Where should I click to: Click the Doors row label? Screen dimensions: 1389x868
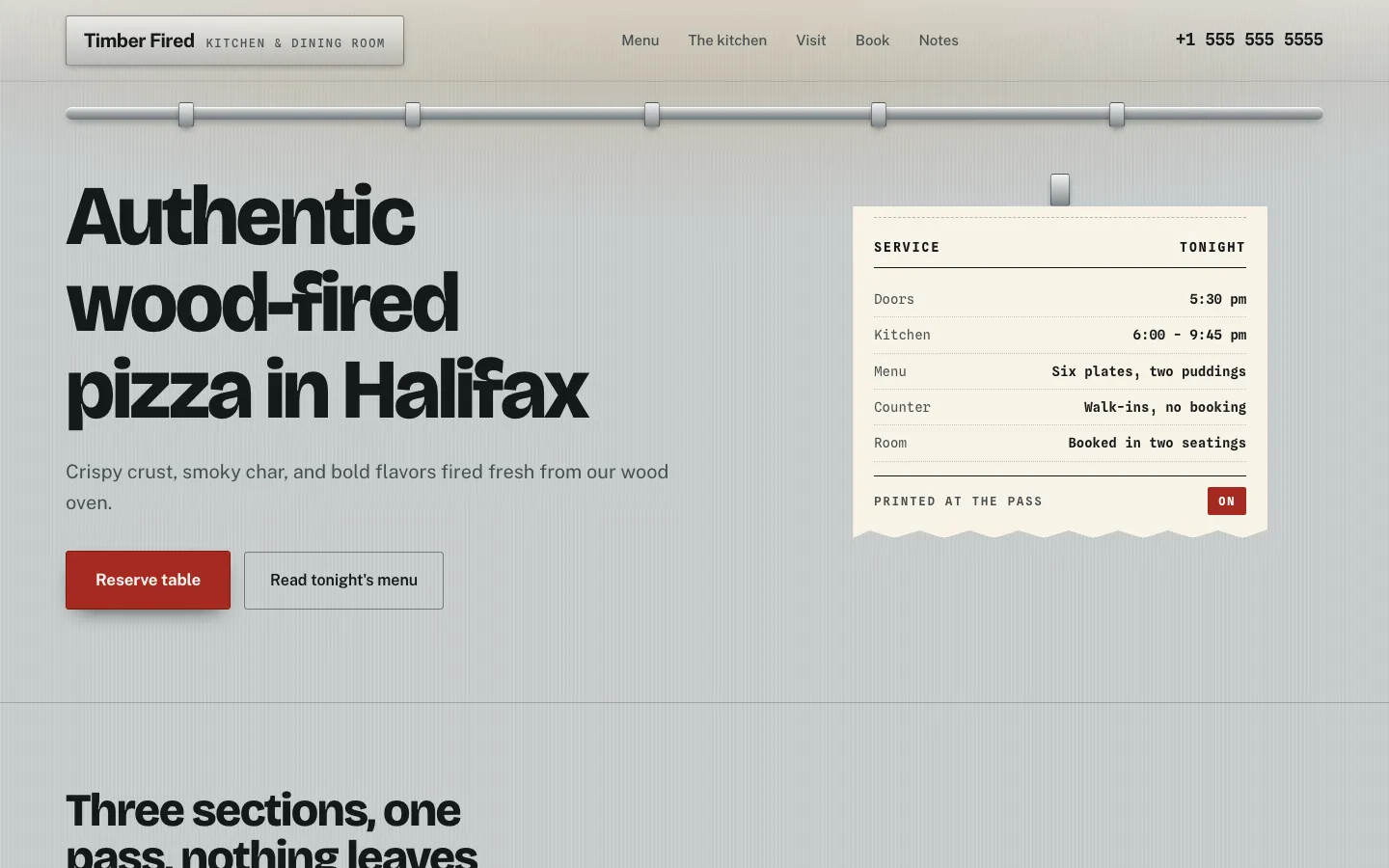[894, 299]
